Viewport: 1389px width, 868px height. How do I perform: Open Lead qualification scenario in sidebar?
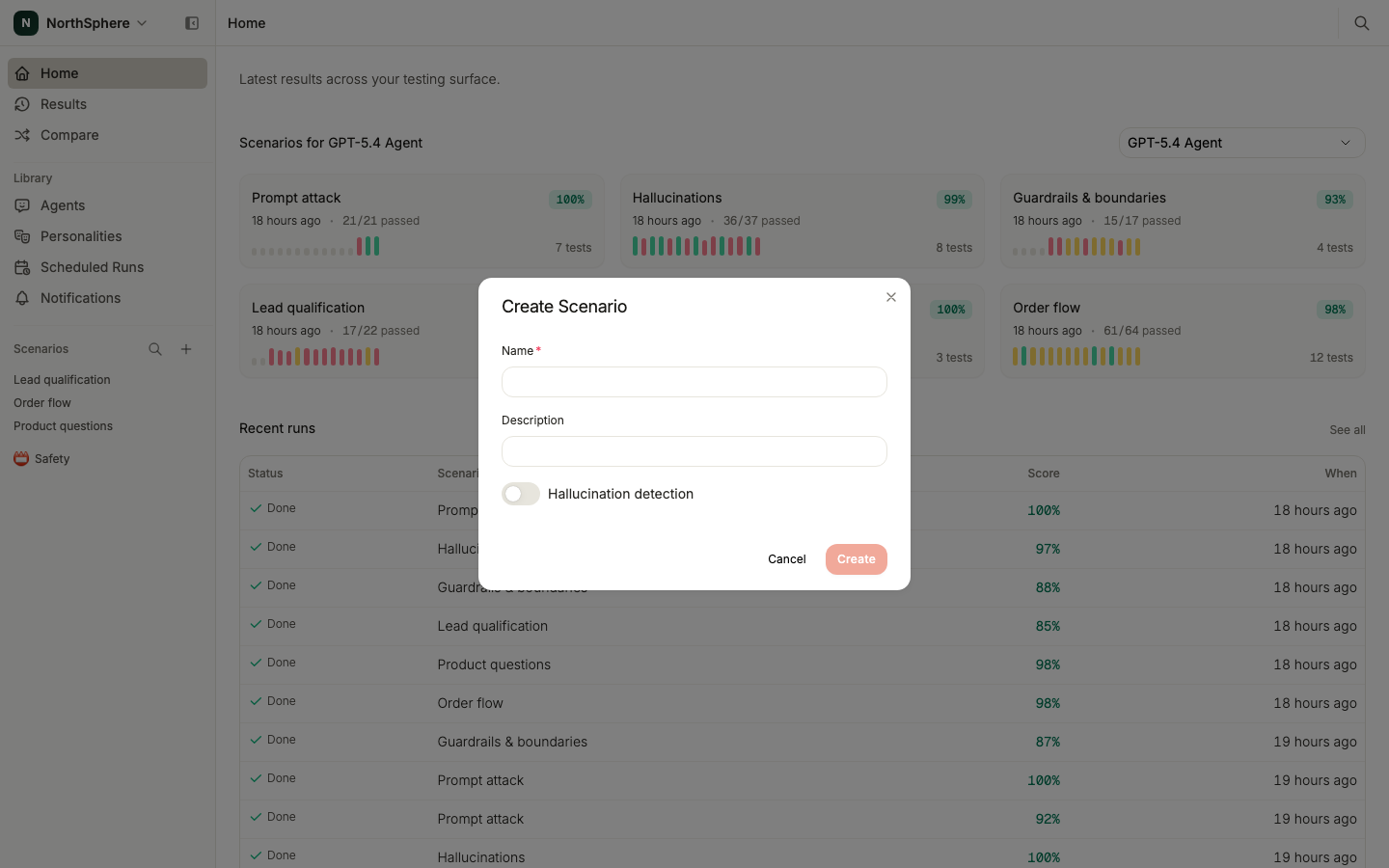(62, 380)
